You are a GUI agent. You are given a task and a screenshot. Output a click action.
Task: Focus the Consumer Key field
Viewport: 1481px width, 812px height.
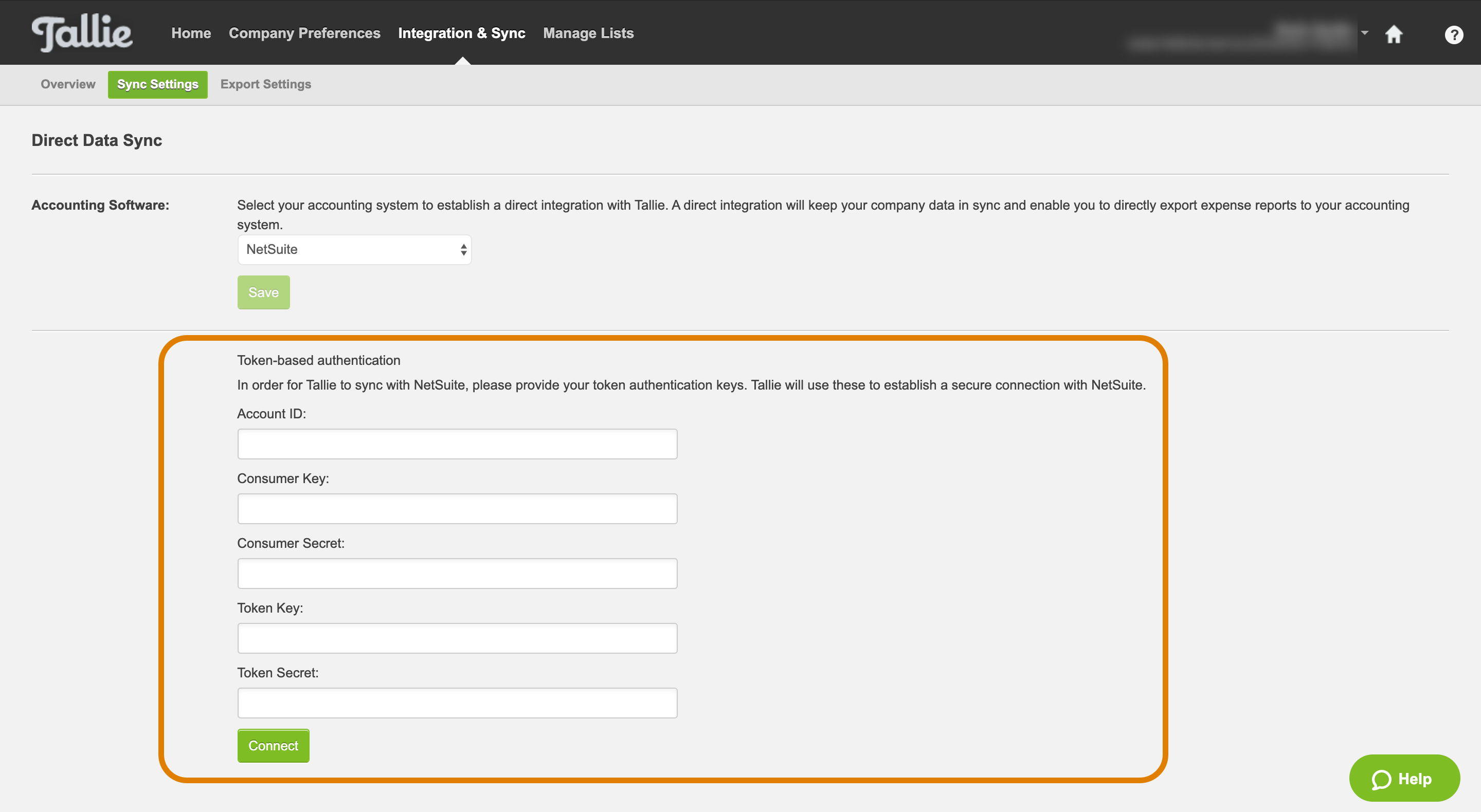(x=457, y=509)
